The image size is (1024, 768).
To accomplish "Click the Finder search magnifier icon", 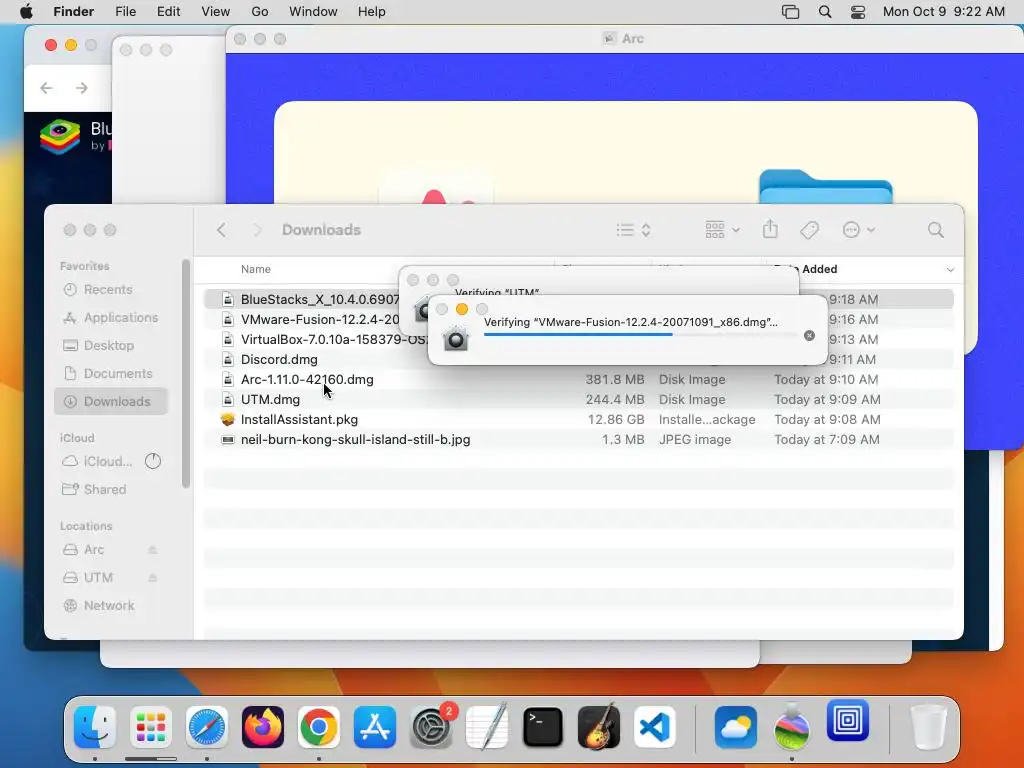I will point(935,230).
